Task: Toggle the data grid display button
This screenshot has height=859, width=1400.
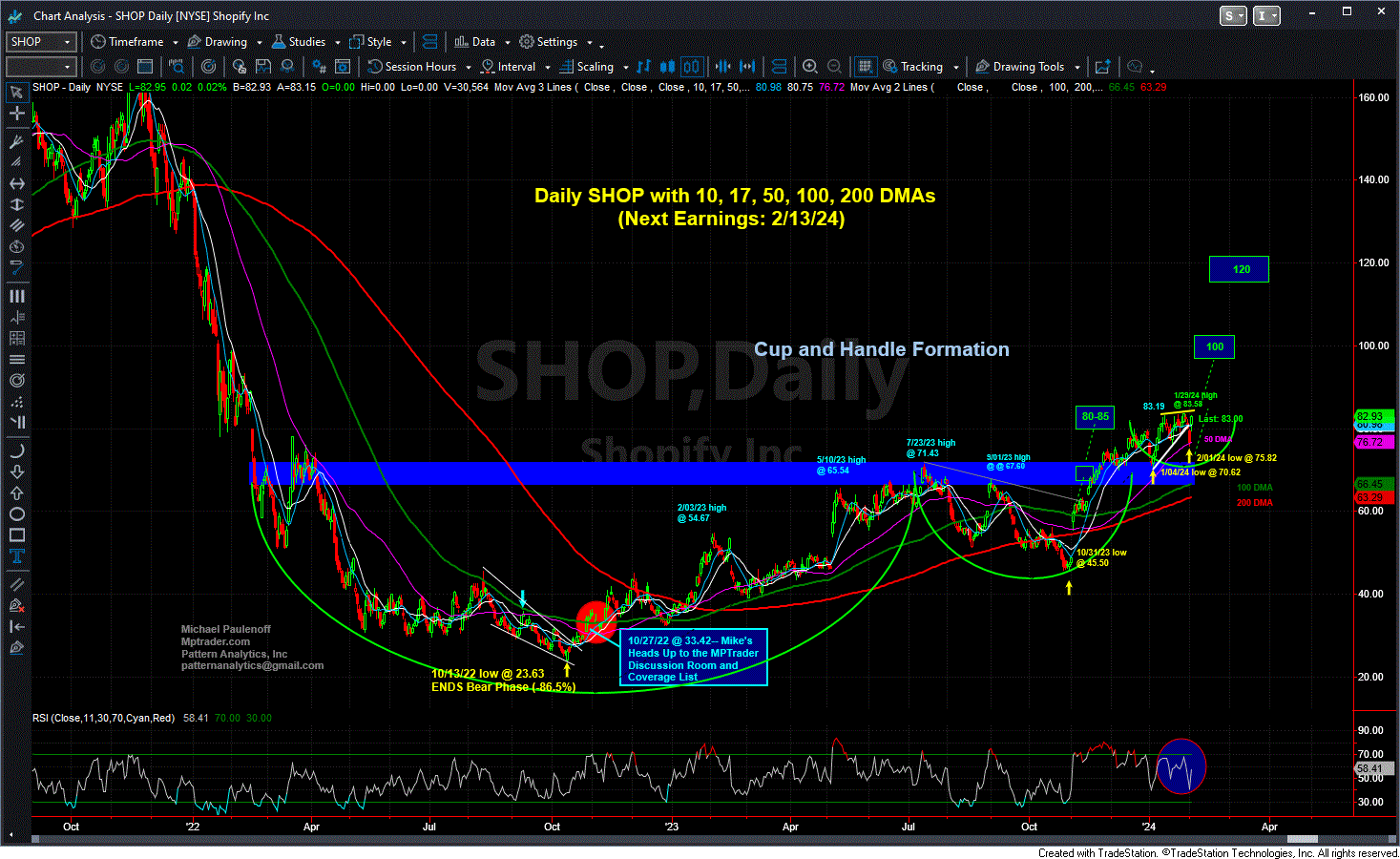Action: 865,67
